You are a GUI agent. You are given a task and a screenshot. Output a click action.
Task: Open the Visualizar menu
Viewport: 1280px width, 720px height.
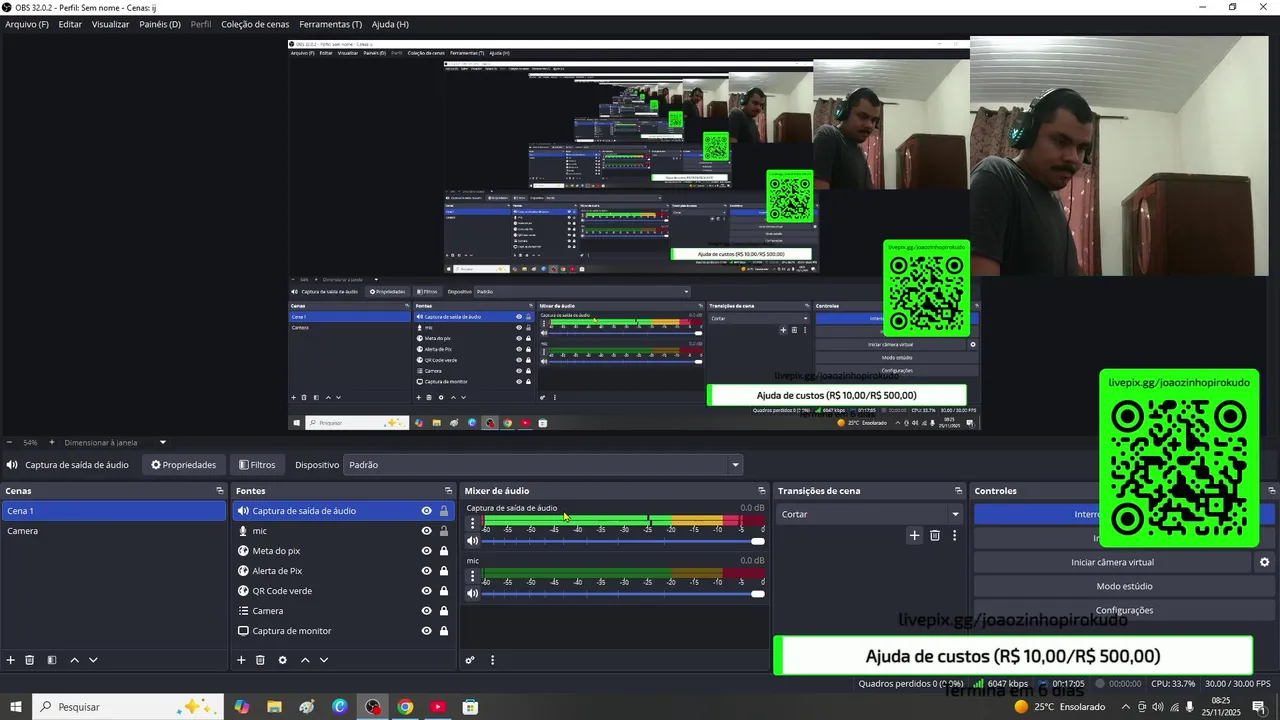pyautogui.click(x=110, y=24)
